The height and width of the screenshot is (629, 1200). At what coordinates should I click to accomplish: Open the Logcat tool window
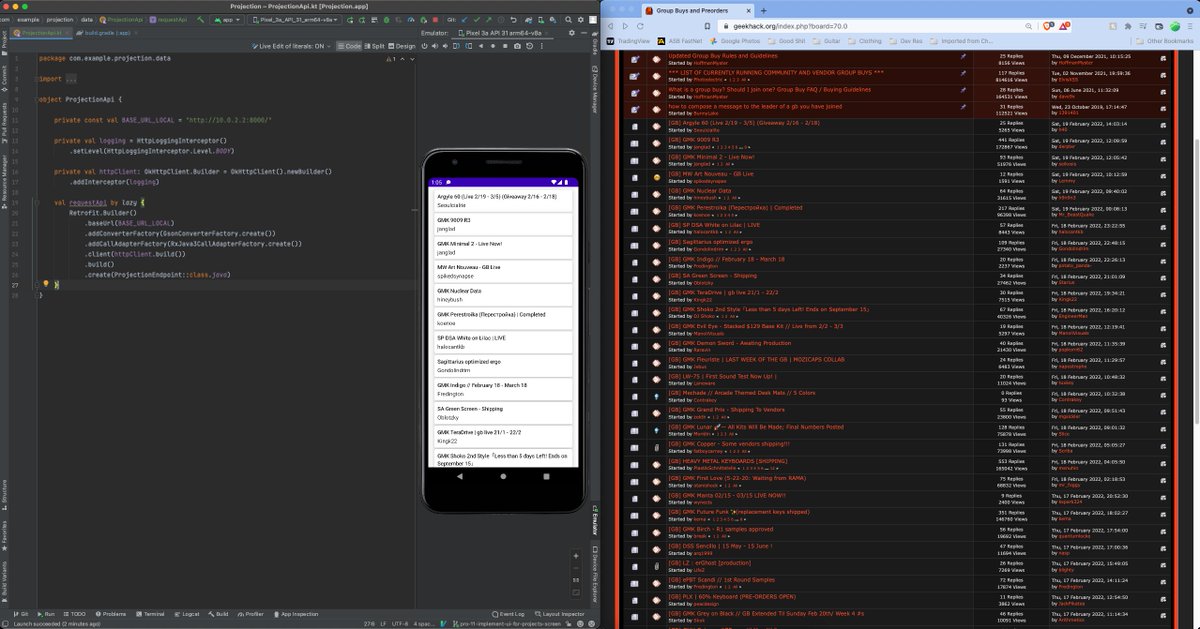tap(187, 614)
